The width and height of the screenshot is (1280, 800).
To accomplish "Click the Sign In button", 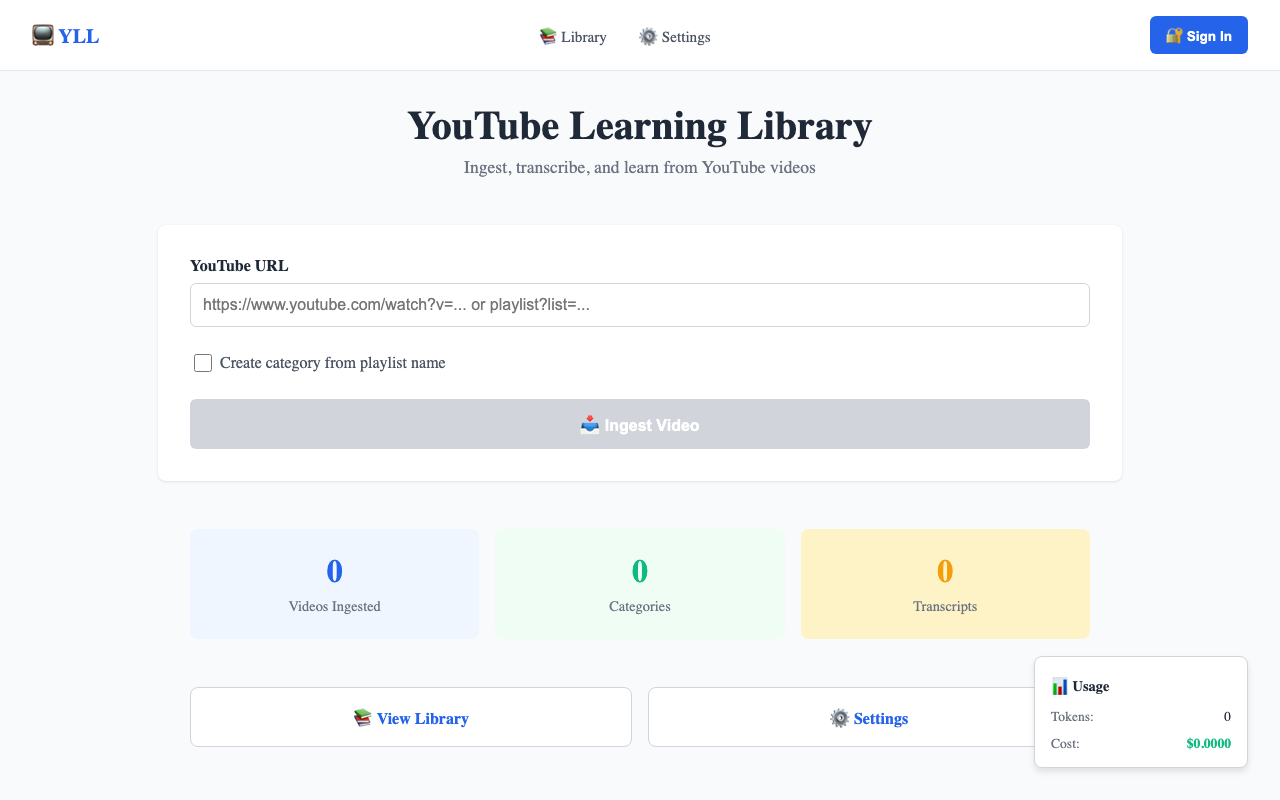I will click(1199, 35).
